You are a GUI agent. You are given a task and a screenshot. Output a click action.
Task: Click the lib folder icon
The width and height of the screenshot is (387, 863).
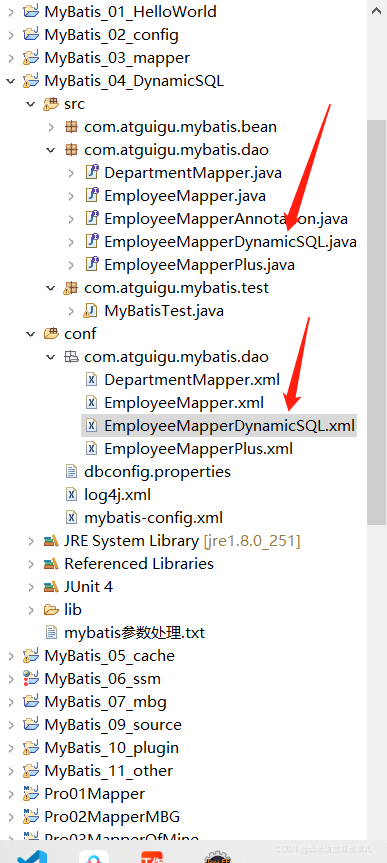[x=51, y=610]
